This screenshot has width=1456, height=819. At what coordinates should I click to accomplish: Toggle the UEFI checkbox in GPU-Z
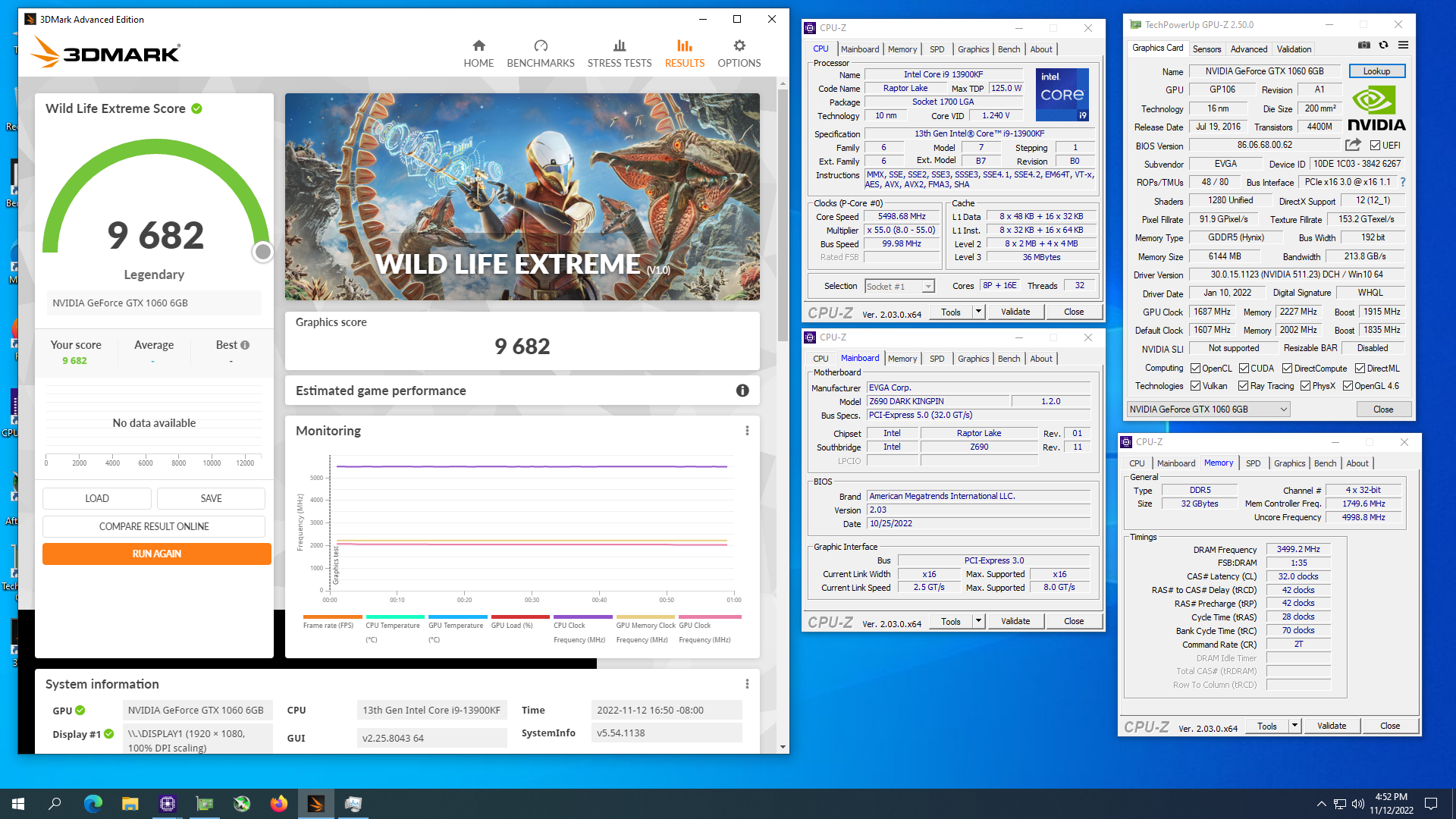pyautogui.click(x=1375, y=146)
